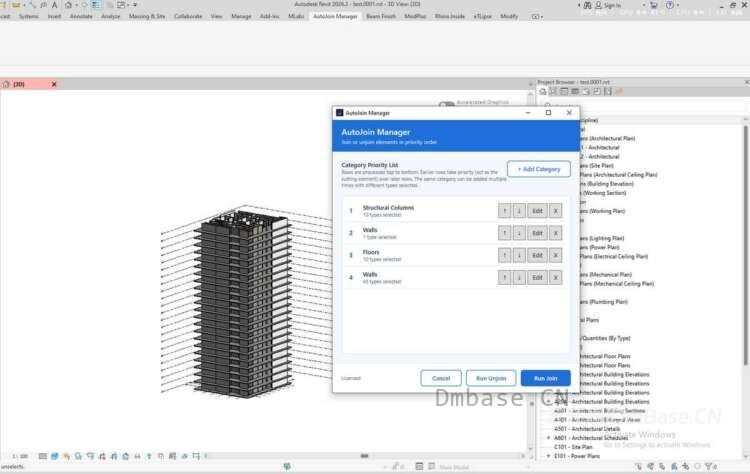This screenshot has width=750, height=474.
Task: Switch to the Collaborate tab
Action: point(188,16)
